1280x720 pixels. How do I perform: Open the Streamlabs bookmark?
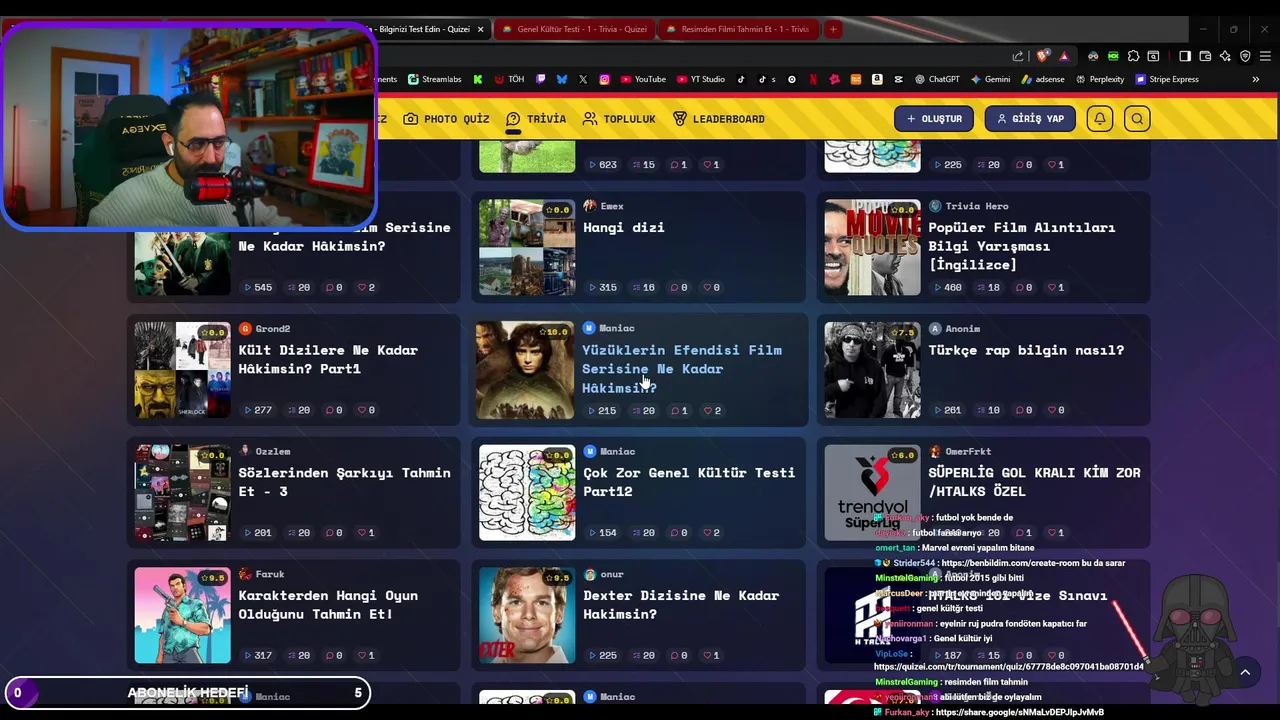(434, 79)
